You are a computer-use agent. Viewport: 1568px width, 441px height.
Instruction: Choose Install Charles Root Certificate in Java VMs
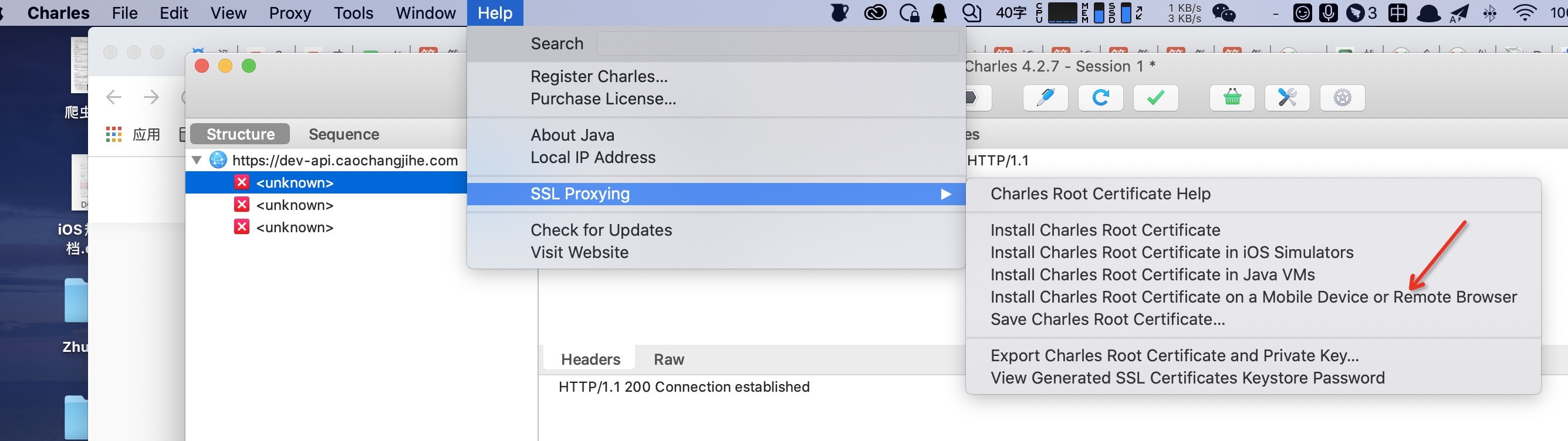[x=1253, y=274]
